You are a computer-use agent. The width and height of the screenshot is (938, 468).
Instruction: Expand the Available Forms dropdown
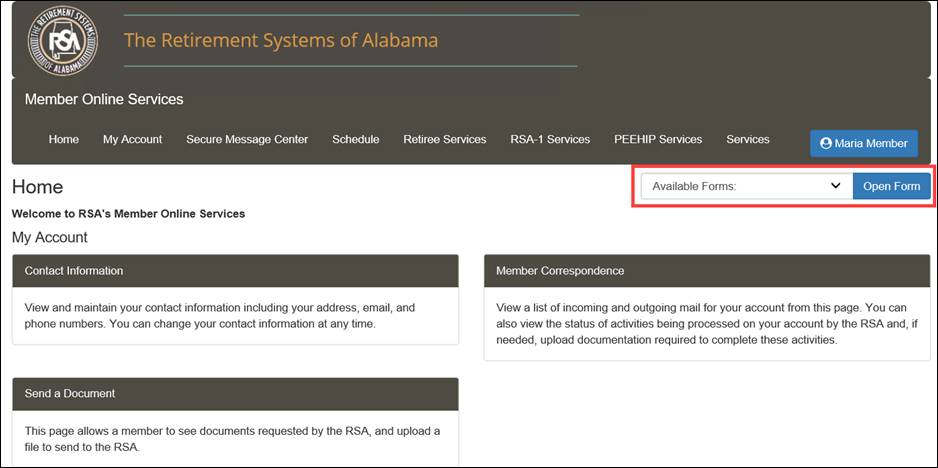tap(747, 186)
